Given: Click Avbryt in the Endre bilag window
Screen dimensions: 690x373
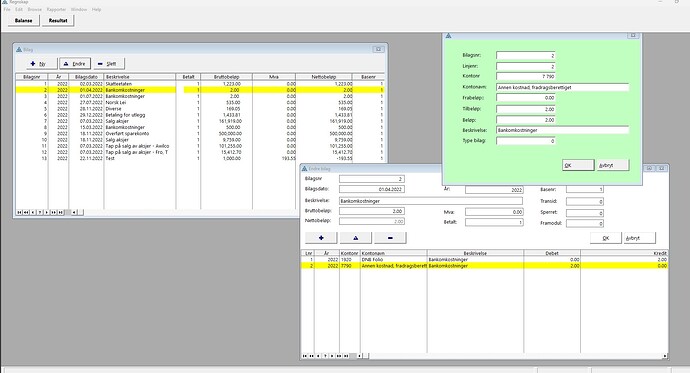Looking at the screenshot, I should [640, 238].
